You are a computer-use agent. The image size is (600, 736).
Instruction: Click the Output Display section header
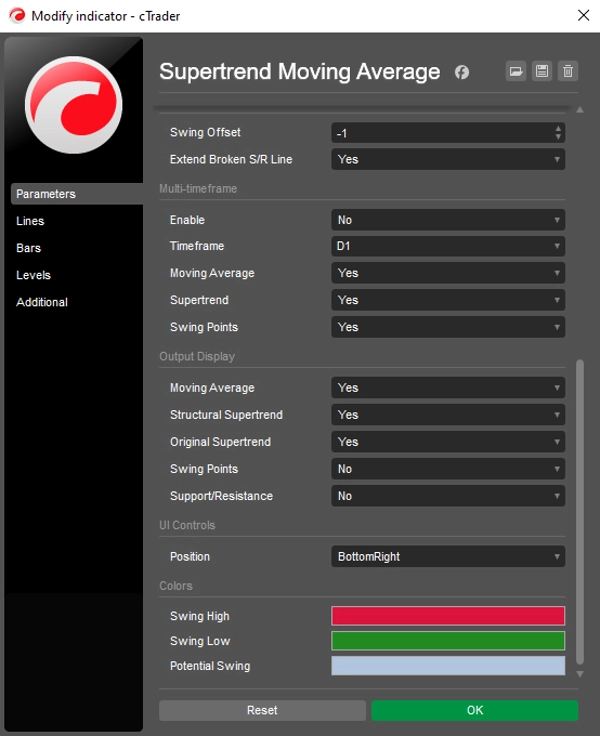click(x=197, y=356)
